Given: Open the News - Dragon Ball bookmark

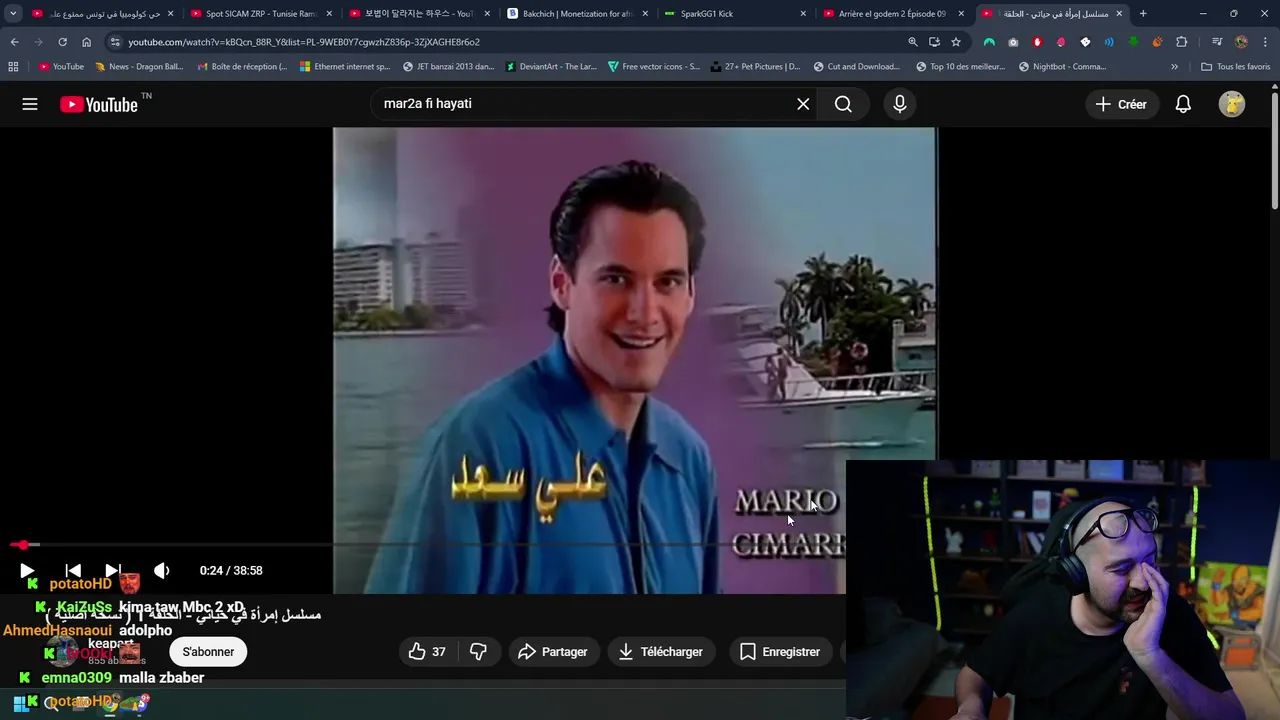Looking at the screenshot, I should [139, 67].
